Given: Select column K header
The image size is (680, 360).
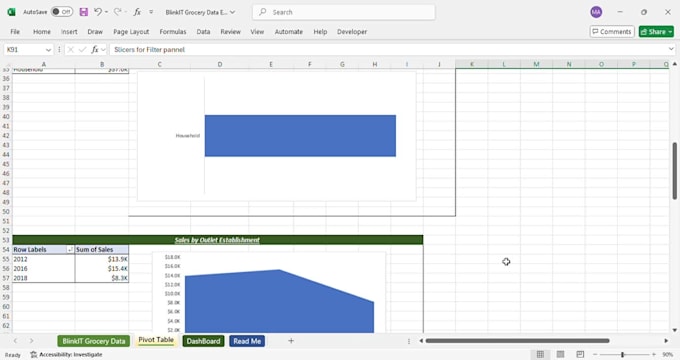Looking at the screenshot, I should (x=471, y=64).
